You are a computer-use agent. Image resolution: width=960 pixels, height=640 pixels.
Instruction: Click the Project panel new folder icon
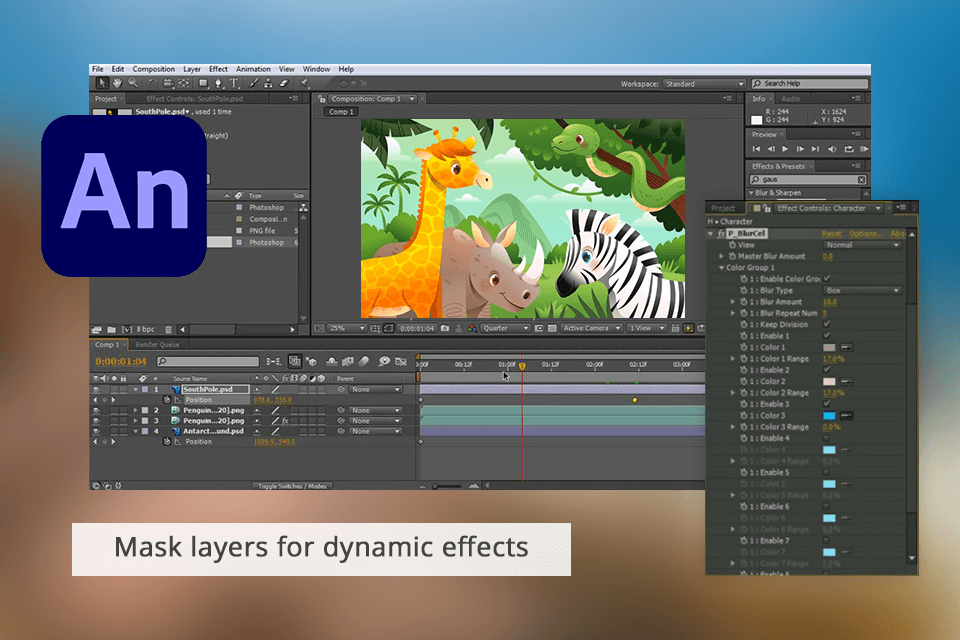tap(111, 329)
